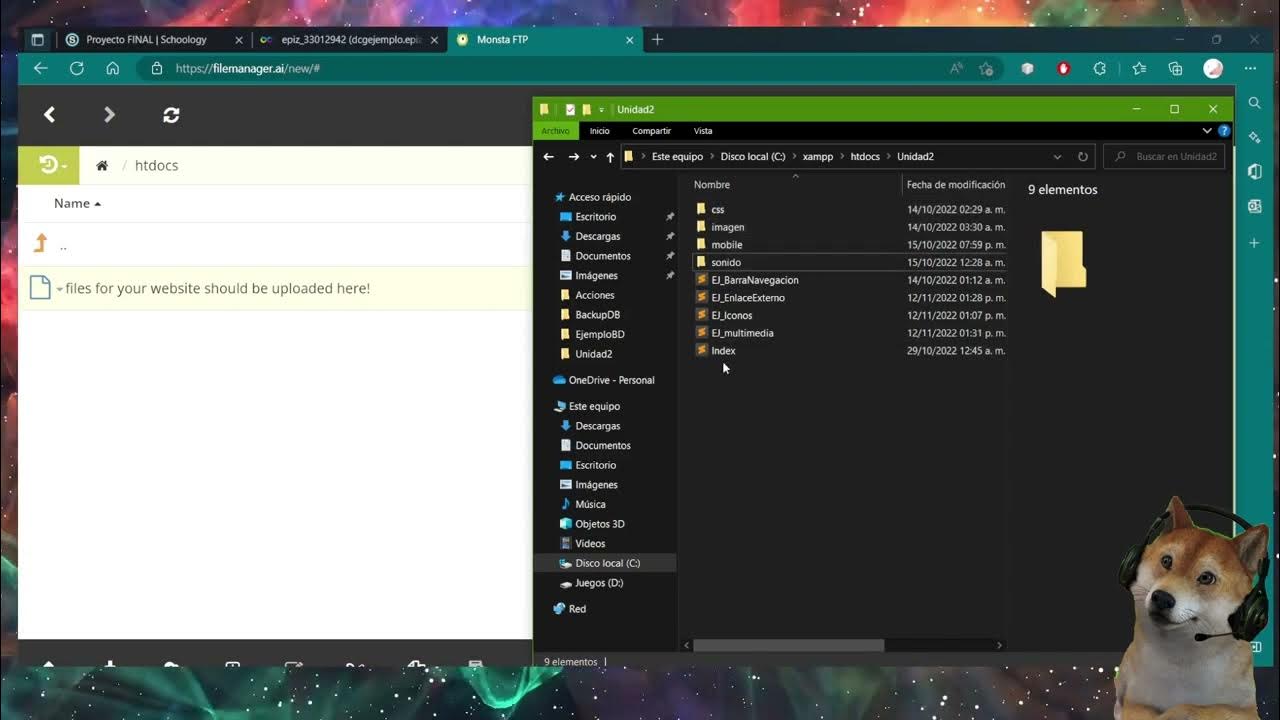Viewport: 1280px width, 720px height.
Task: Open the file options arrow beside the document icon
Action: 60,289
